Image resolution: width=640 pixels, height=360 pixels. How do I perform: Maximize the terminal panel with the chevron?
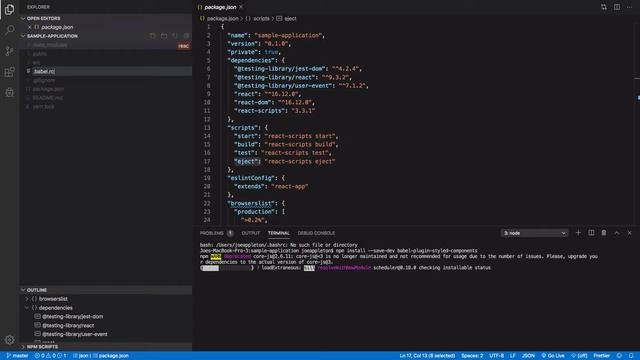click(617, 233)
